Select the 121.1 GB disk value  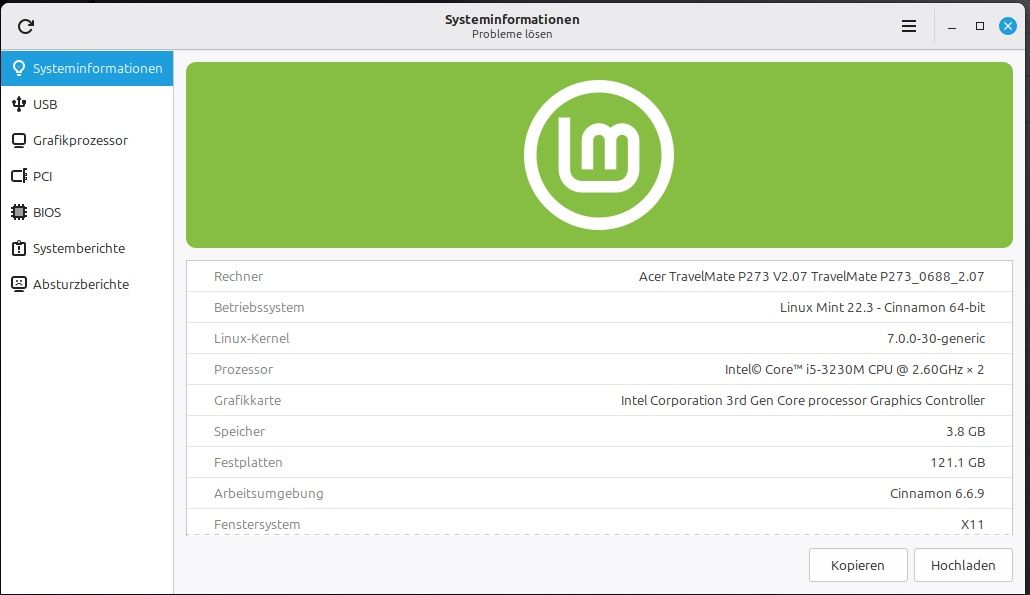pos(958,462)
